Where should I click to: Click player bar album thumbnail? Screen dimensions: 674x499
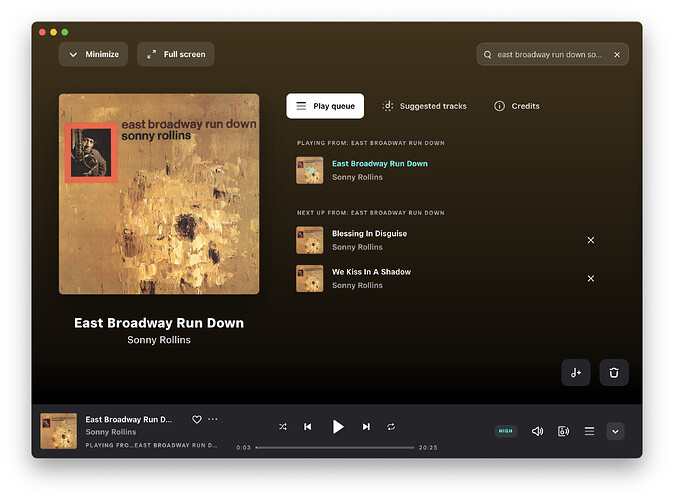(58, 431)
